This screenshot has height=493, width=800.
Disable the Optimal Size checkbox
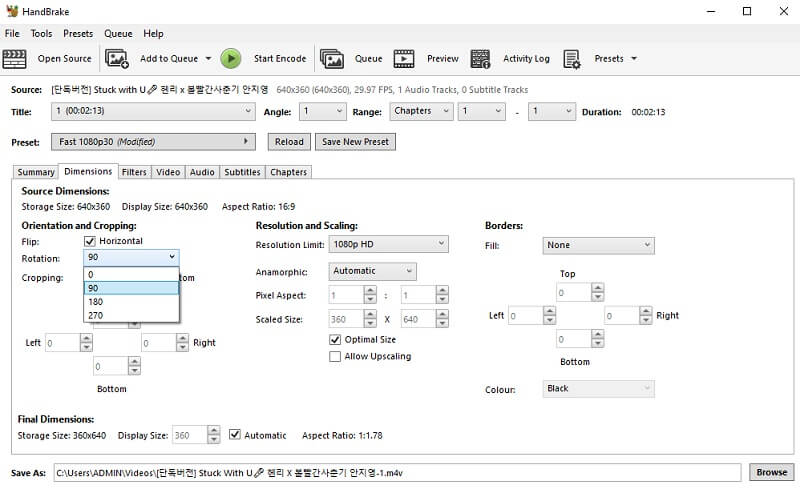click(335, 340)
